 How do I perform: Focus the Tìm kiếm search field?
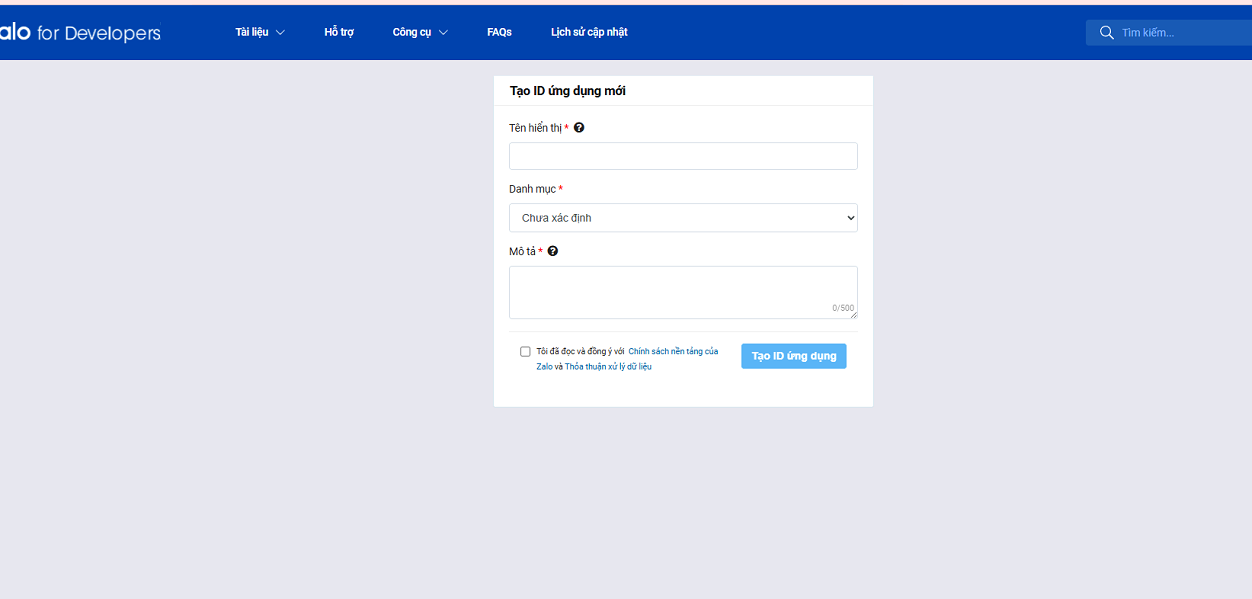point(1180,32)
